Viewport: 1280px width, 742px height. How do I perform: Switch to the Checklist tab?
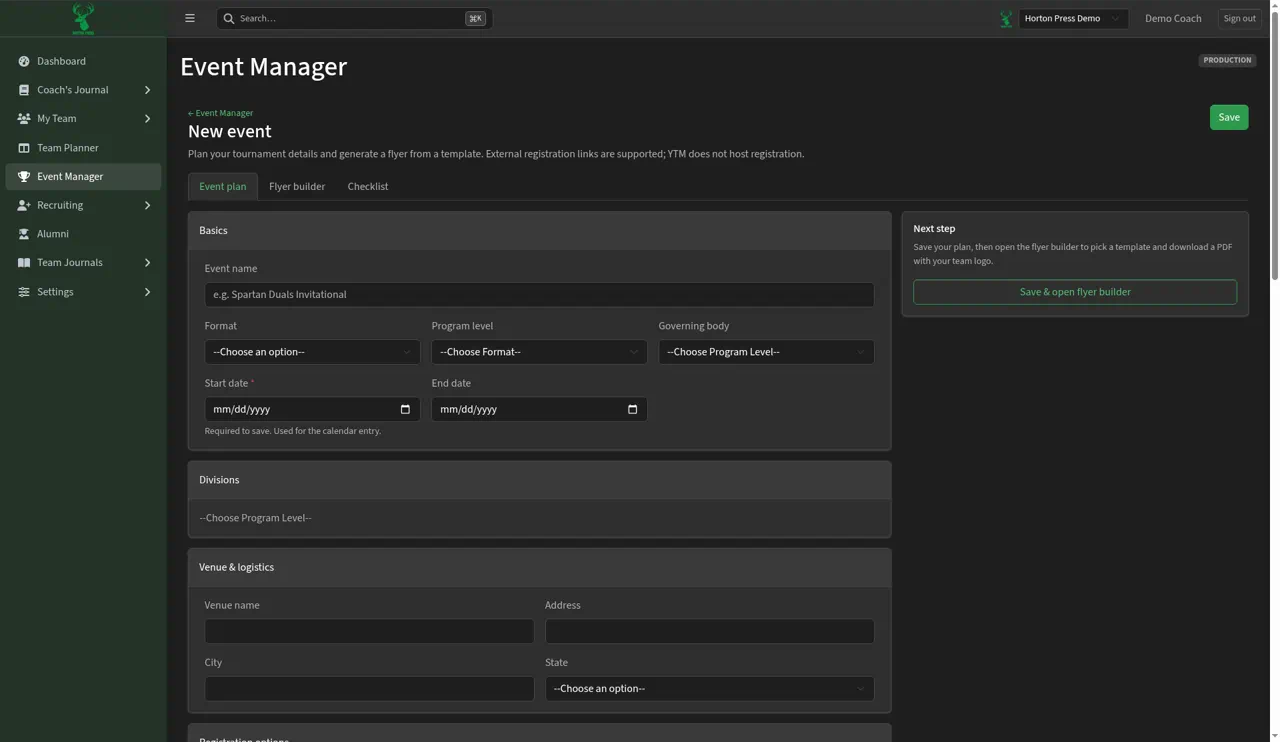tap(368, 186)
